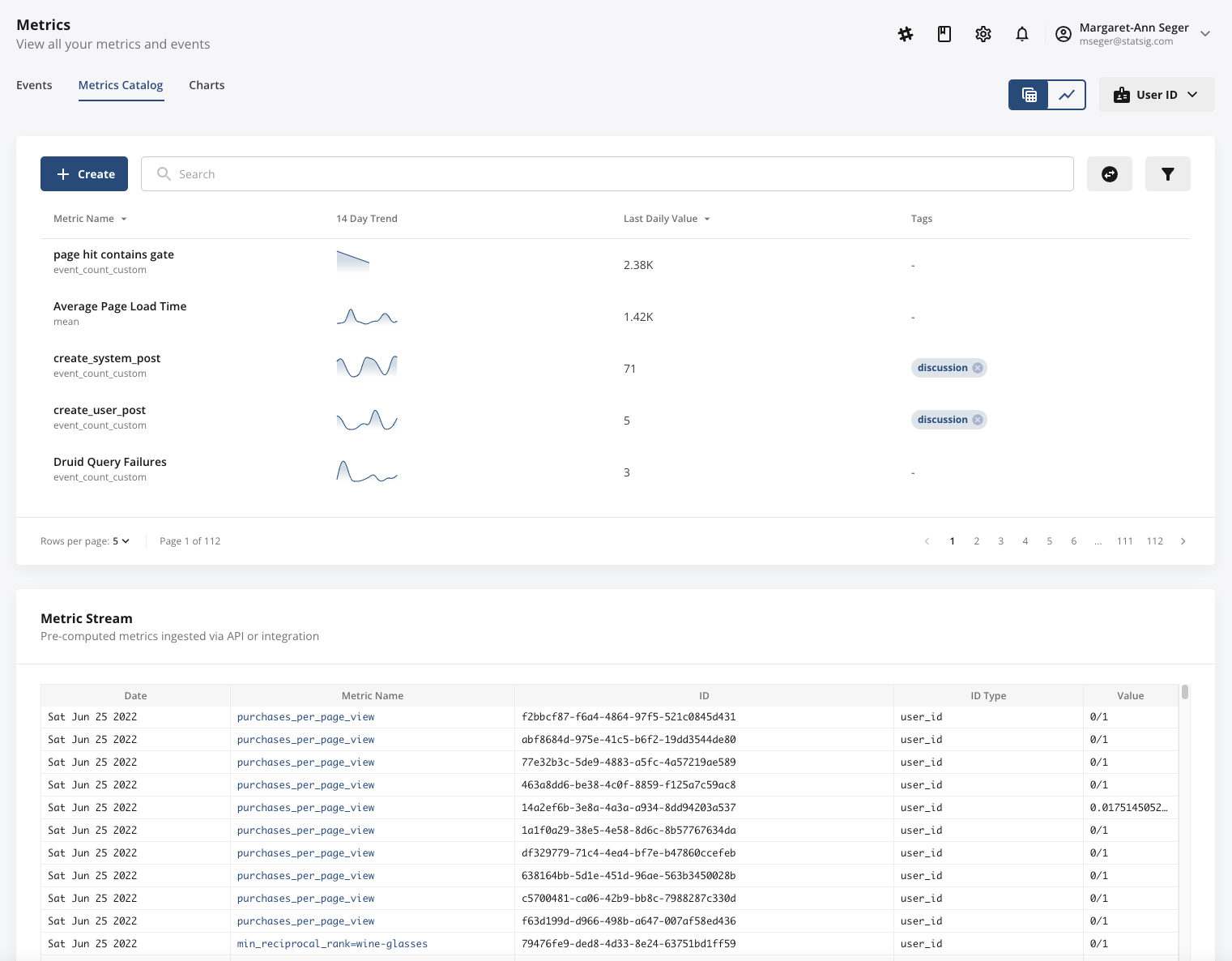This screenshot has height=961, width=1232.
Task: Click the Create button
Action: (x=83, y=173)
